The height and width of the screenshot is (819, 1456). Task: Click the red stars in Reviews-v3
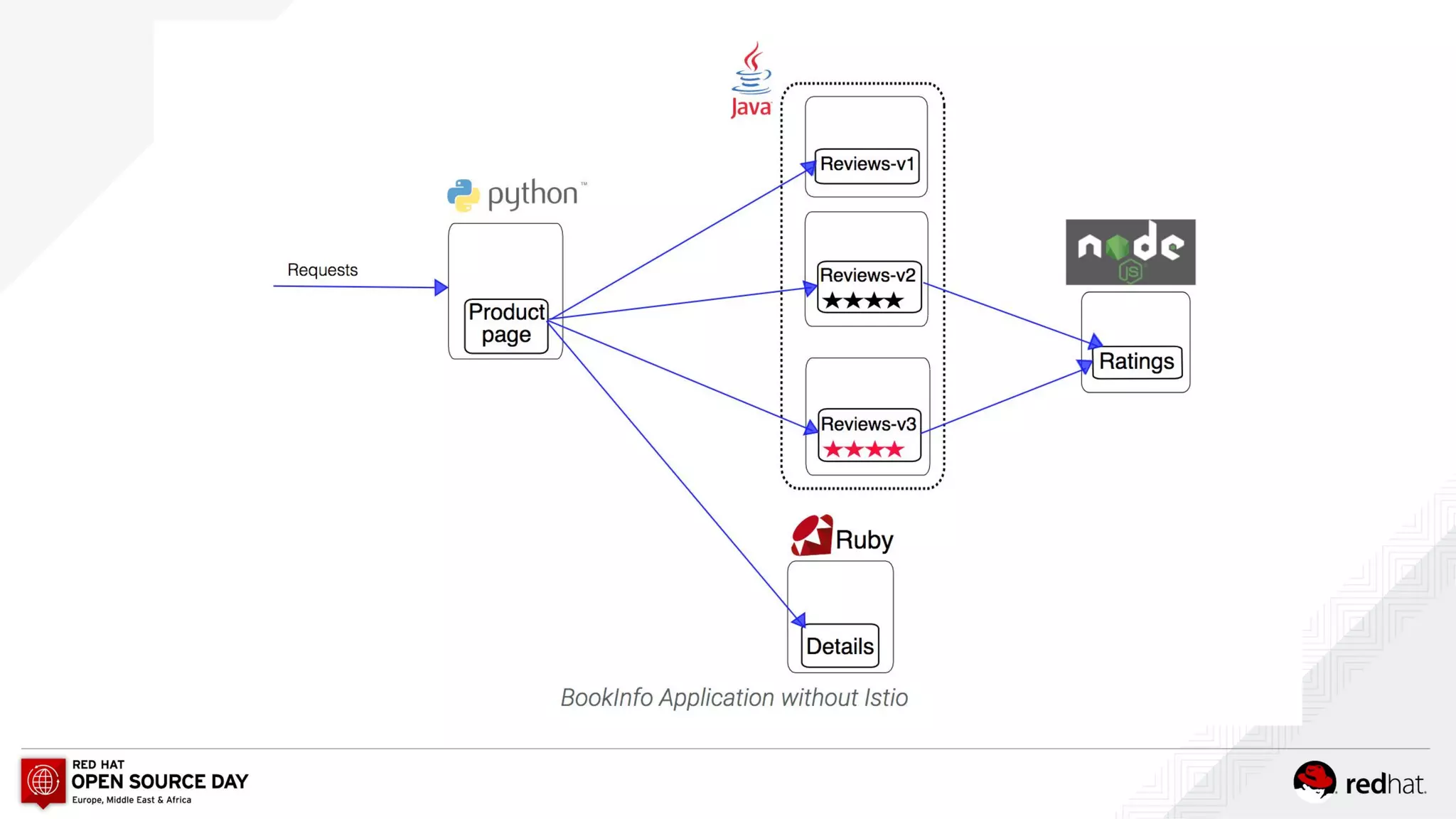click(x=863, y=449)
